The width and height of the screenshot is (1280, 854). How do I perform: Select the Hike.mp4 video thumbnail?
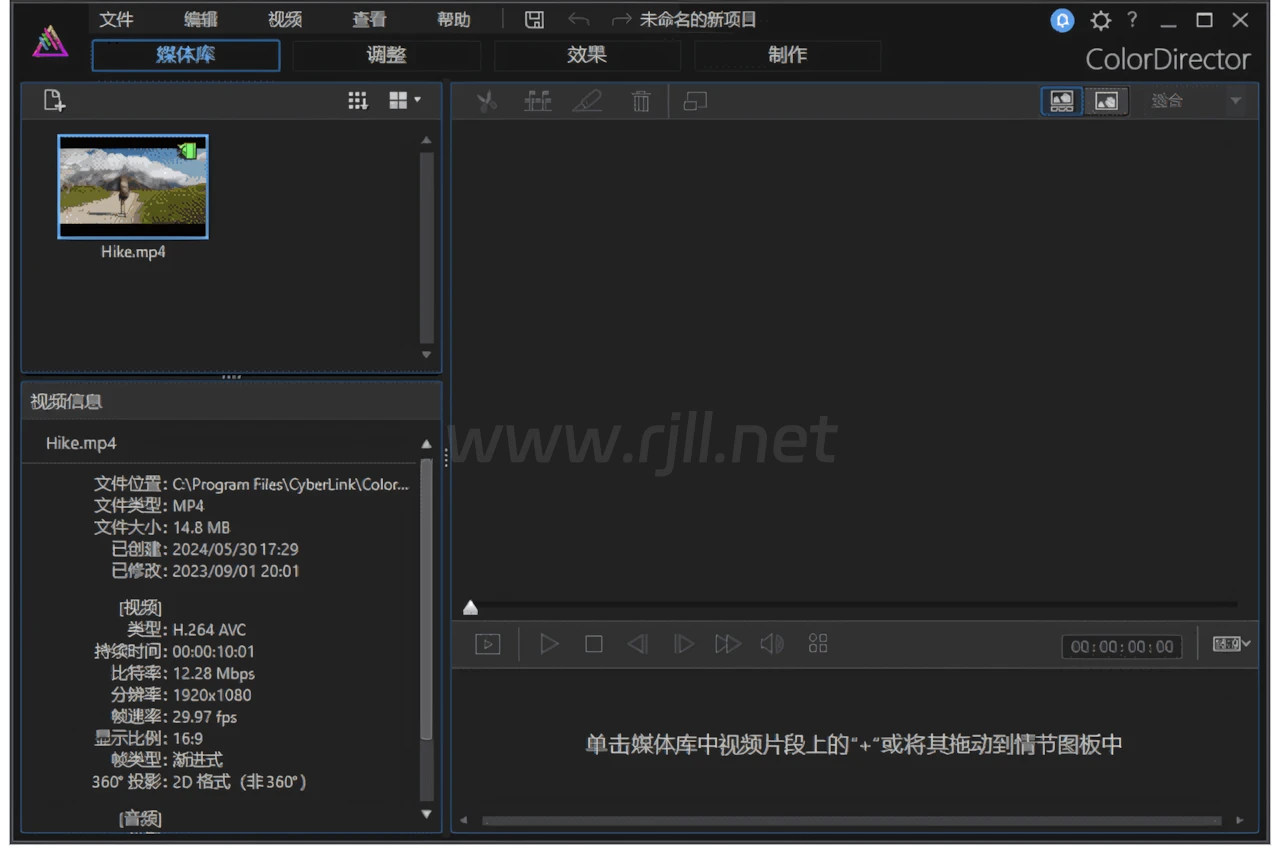pyautogui.click(x=133, y=187)
